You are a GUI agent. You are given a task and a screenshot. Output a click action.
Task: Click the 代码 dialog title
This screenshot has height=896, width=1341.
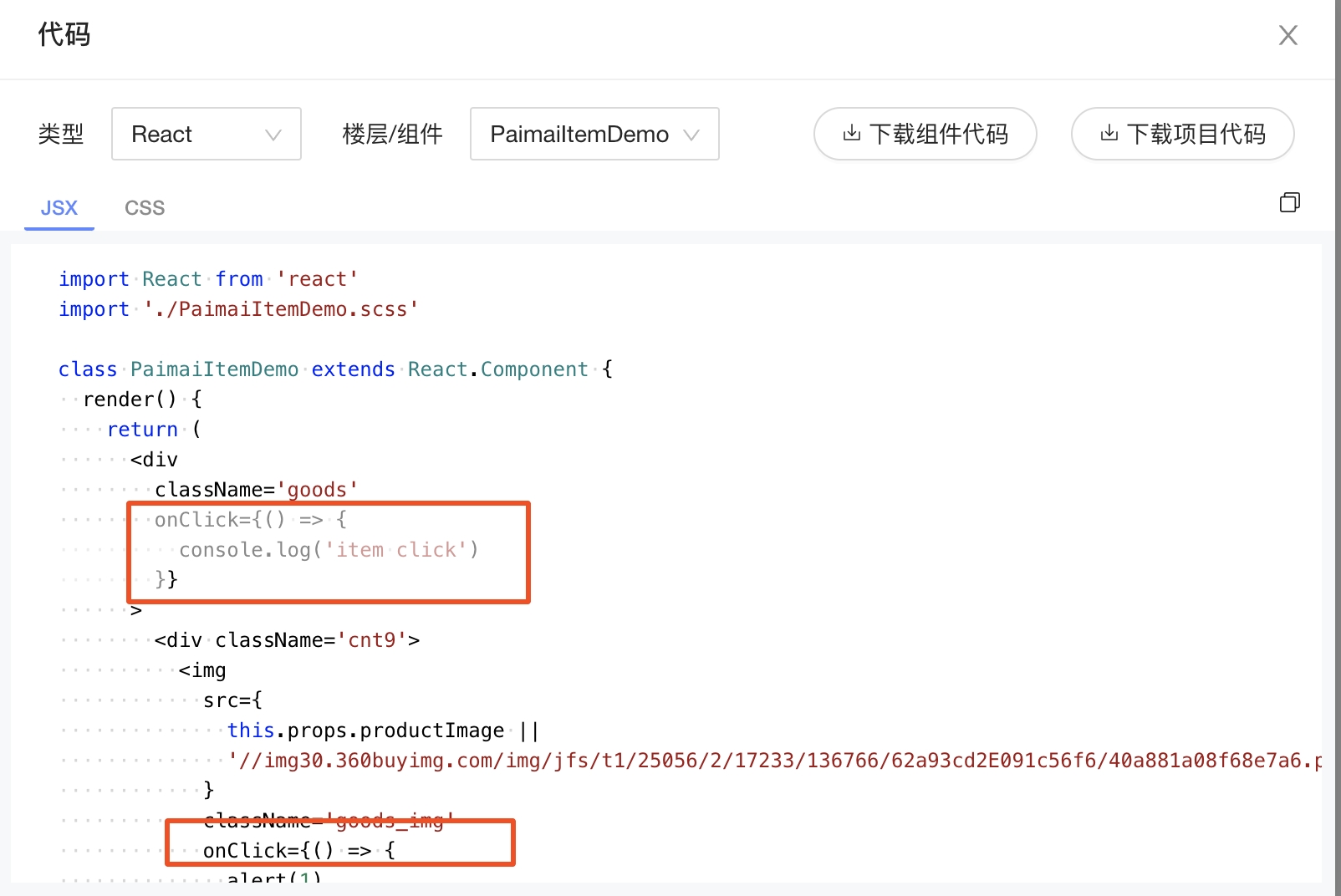pos(64,35)
